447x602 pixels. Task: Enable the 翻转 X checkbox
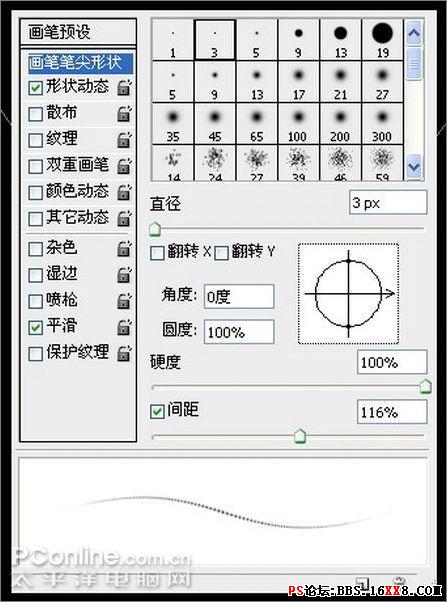coord(157,253)
